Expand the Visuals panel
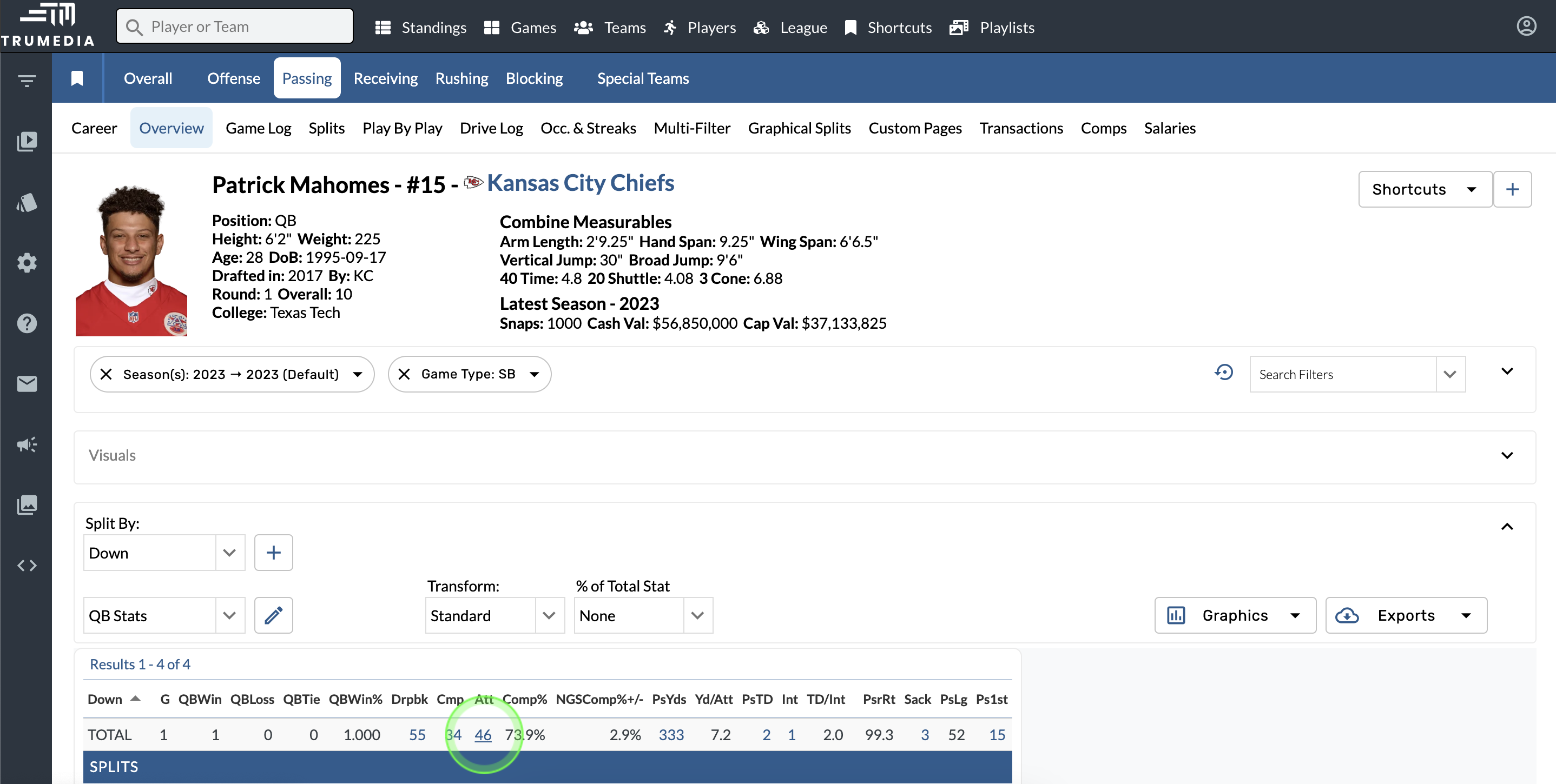The width and height of the screenshot is (1556, 784). [x=1506, y=456]
